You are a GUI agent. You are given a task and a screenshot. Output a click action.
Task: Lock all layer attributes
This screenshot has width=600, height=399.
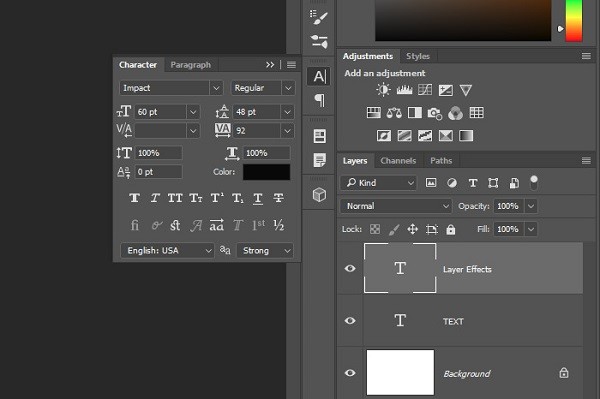tap(451, 229)
